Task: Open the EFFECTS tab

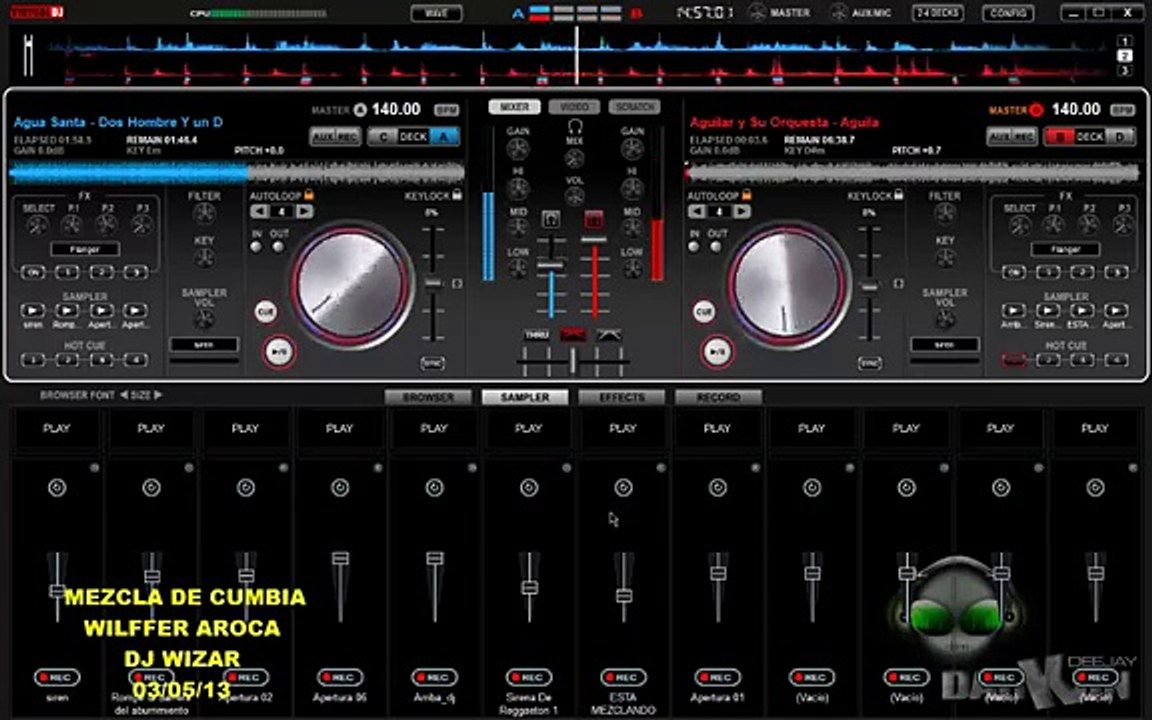Action: (622, 397)
